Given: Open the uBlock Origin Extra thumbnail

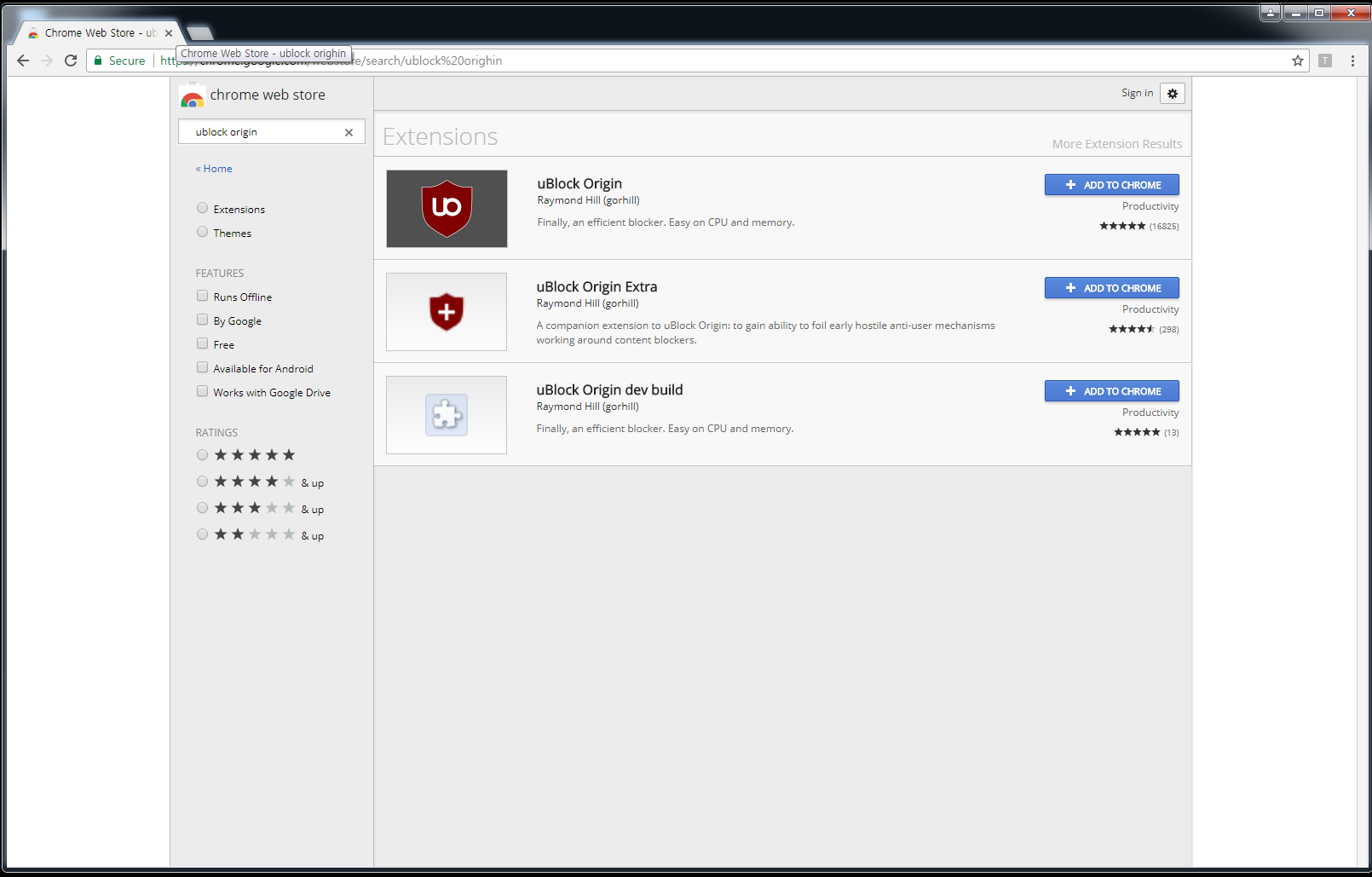Looking at the screenshot, I should click(447, 312).
